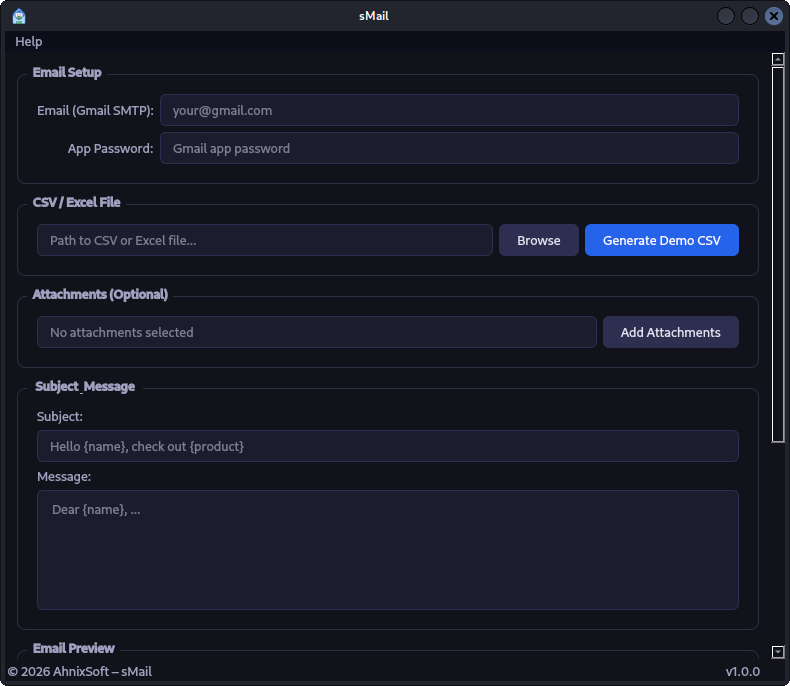Click the Subject input field

pyautogui.click(x=387, y=446)
